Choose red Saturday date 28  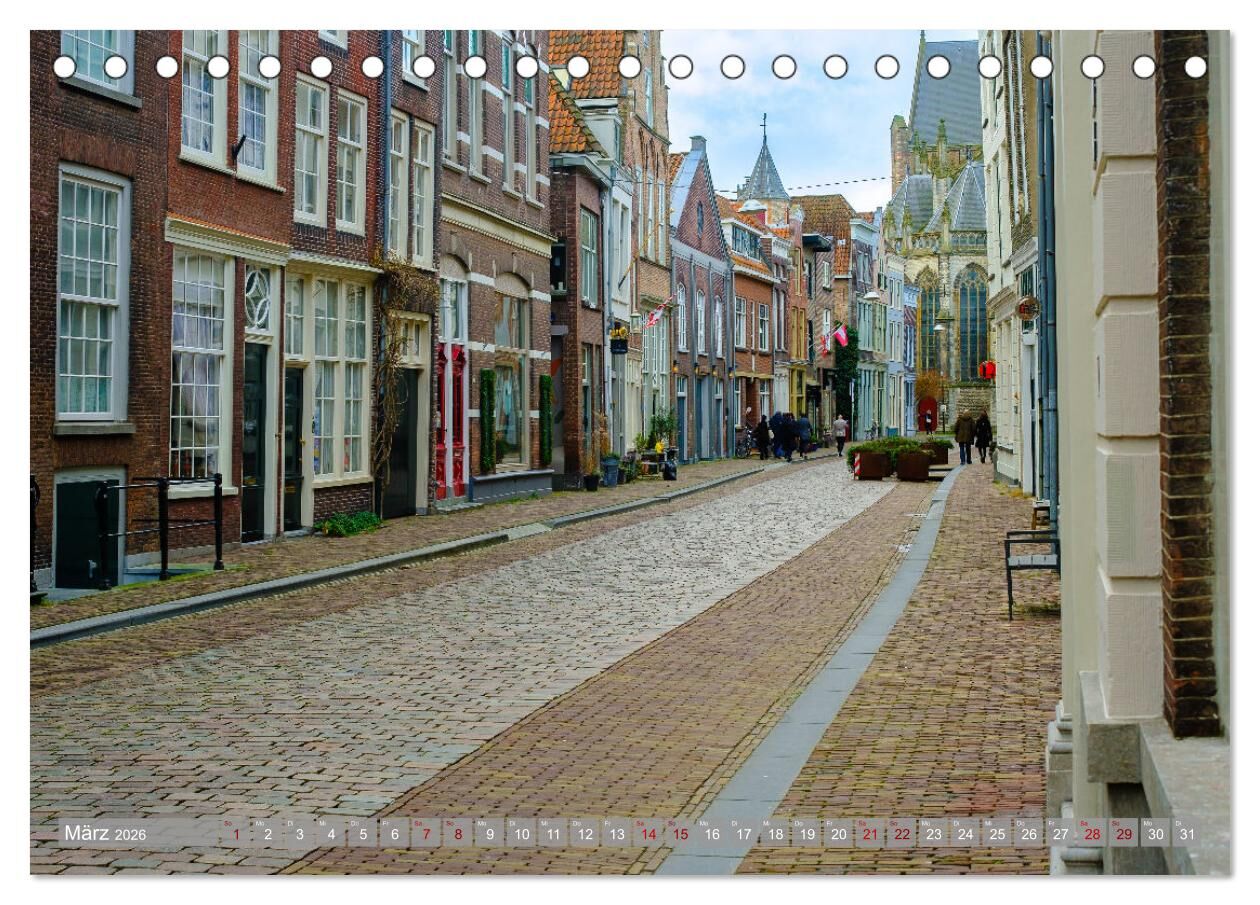[x=1092, y=833]
